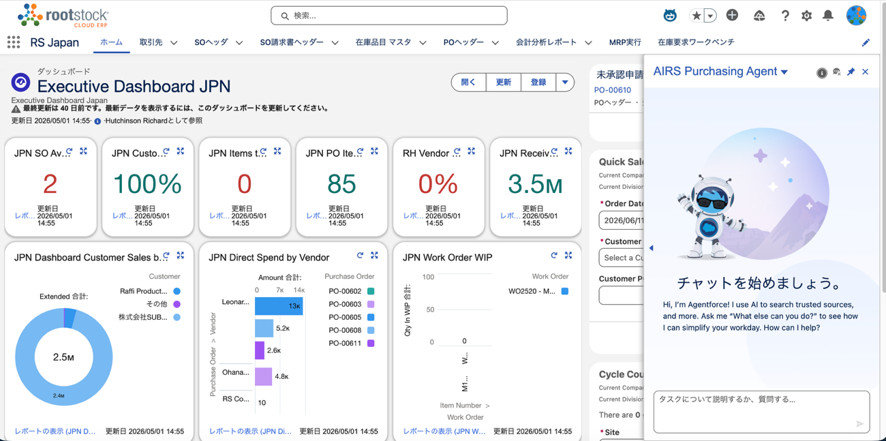The image size is (886, 441).
Task: Open the SOヘッダ tab
Action: tap(211, 42)
